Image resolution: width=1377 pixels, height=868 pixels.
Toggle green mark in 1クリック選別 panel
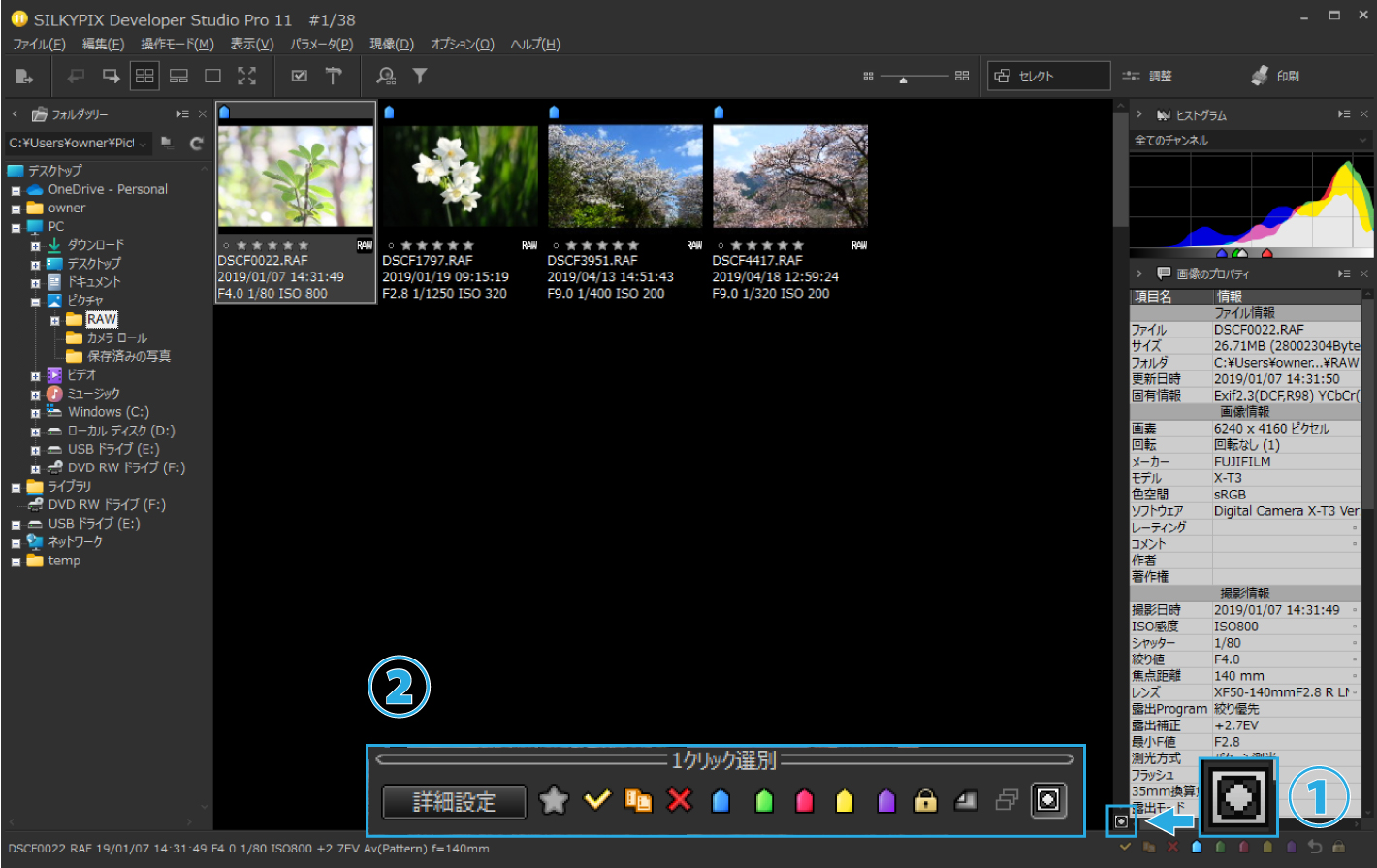click(x=764, y=800)
